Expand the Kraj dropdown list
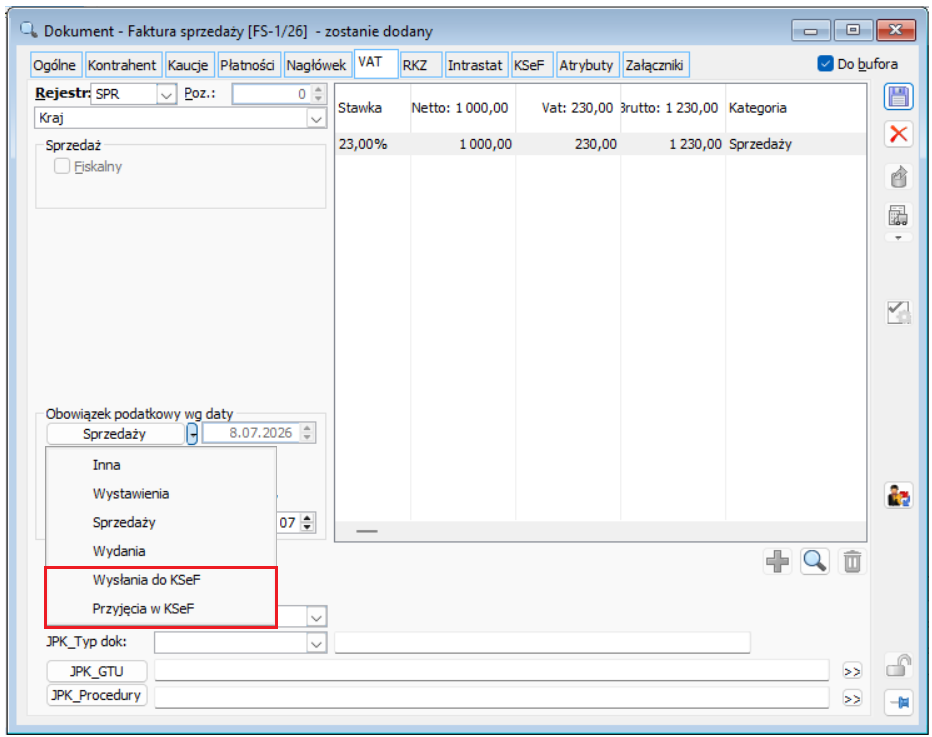Screen dimensions: 932x737 click(x=316, y=118)
